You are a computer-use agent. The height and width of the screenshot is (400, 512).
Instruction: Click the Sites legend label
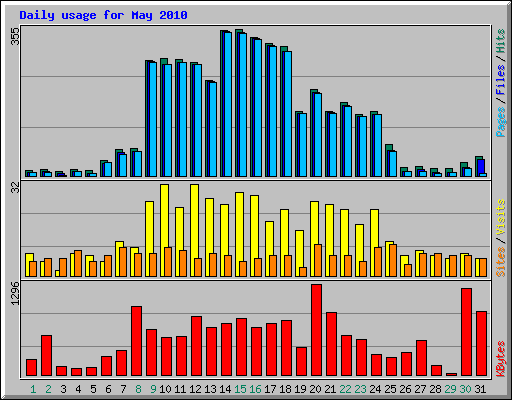coord(500,262)
